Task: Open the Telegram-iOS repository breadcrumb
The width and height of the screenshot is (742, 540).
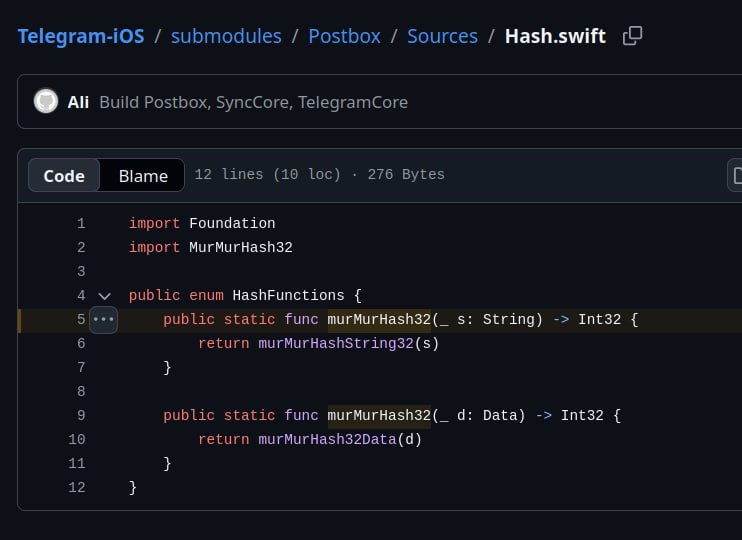Action: click(x=81, y=36)
